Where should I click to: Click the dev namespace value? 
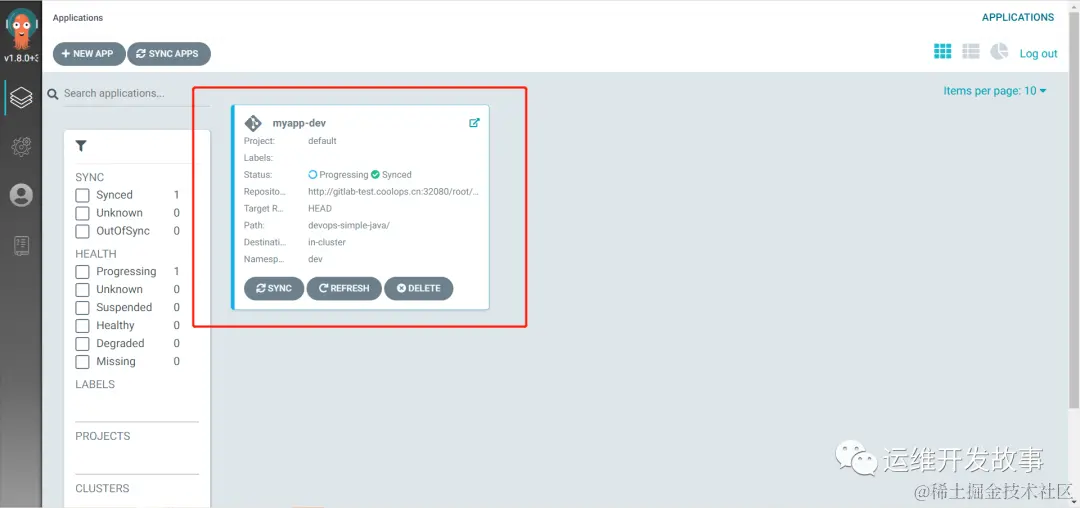tap(315, 260)
